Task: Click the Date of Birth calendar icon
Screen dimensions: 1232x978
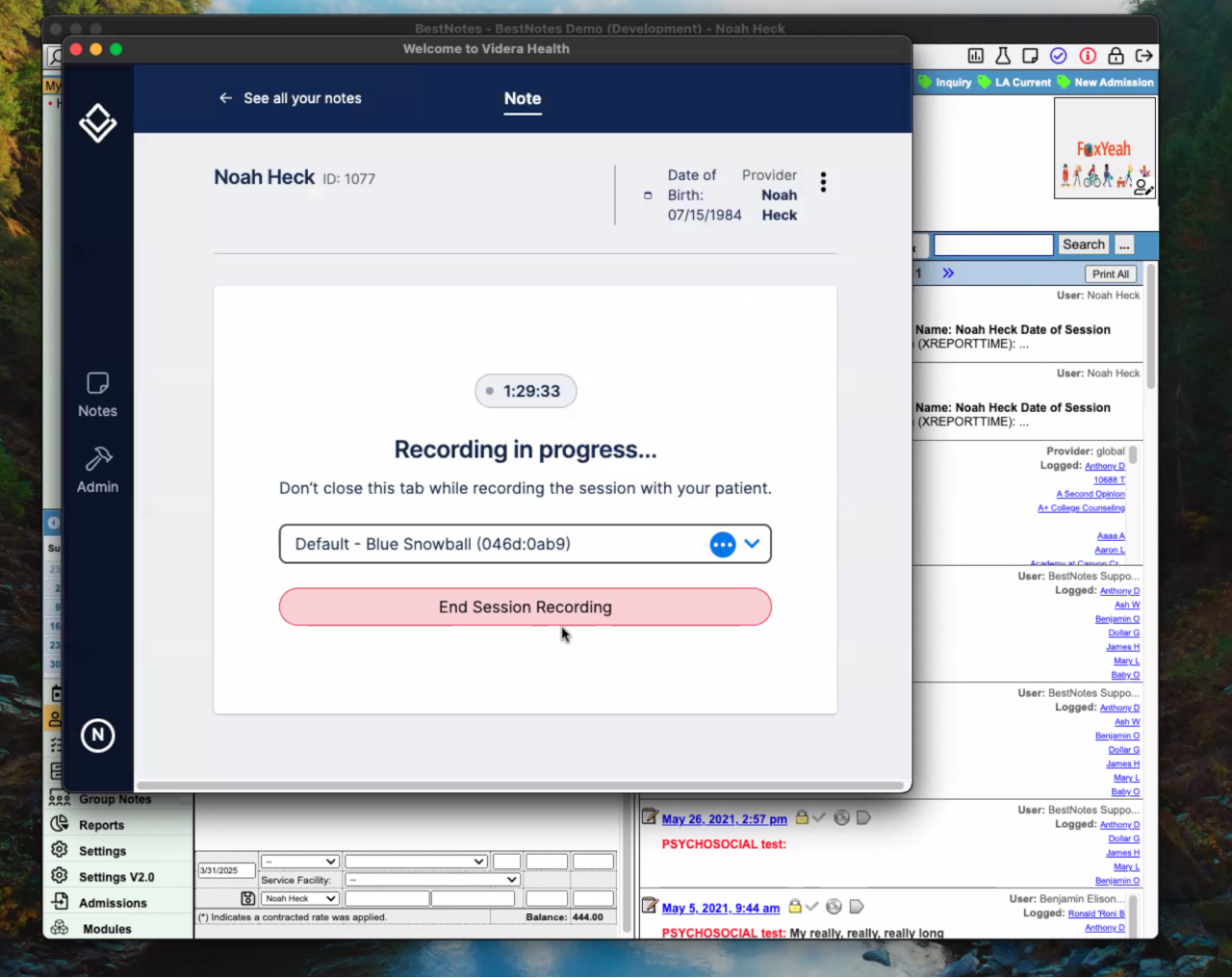Action: click(x=648, y=195)
